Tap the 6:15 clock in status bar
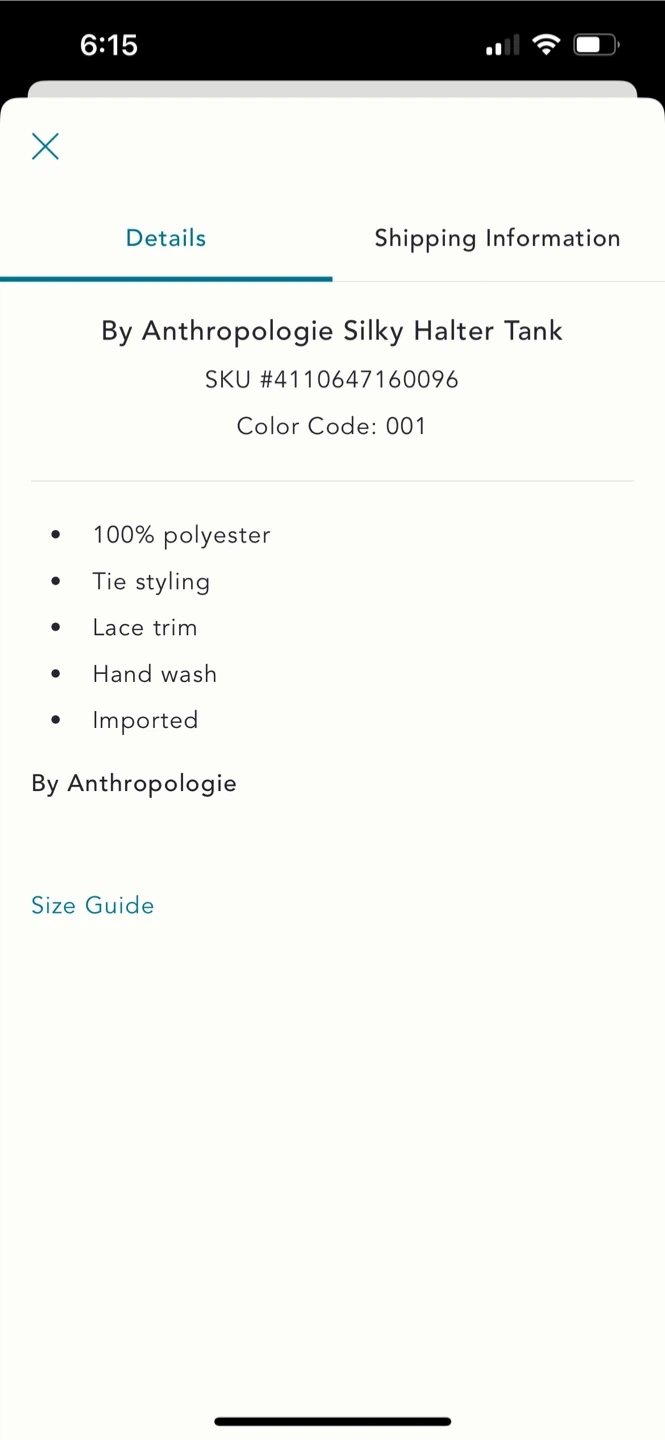Screen dimensions: 665x1440 (x=108, y=44)
